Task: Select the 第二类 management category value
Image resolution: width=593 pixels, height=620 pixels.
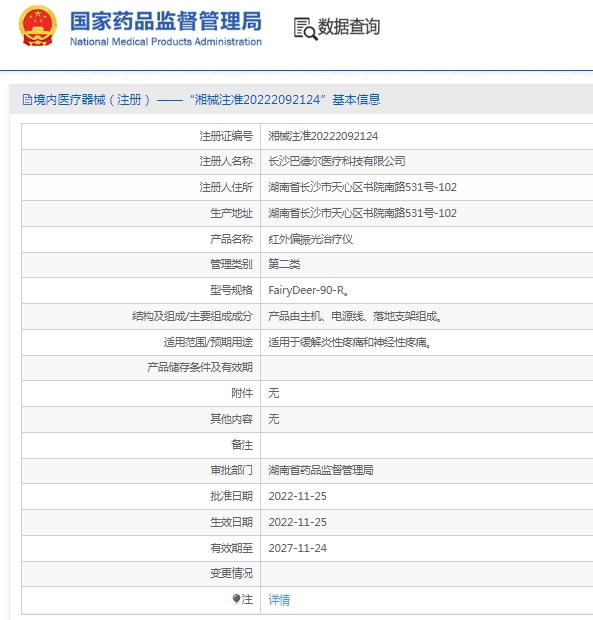Action: point(284,264)
